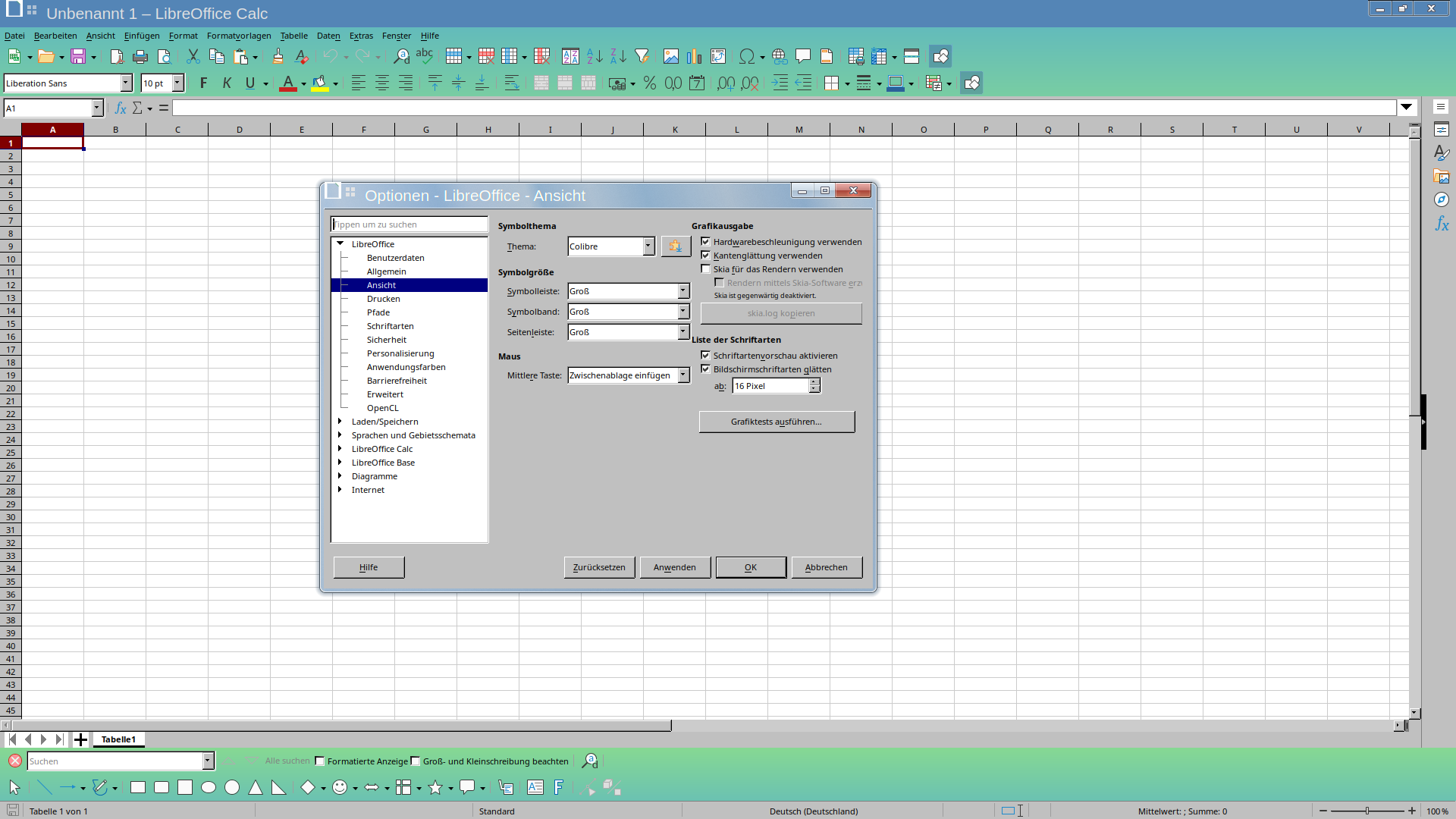Click the Cut scissors icon

[193, 56]
